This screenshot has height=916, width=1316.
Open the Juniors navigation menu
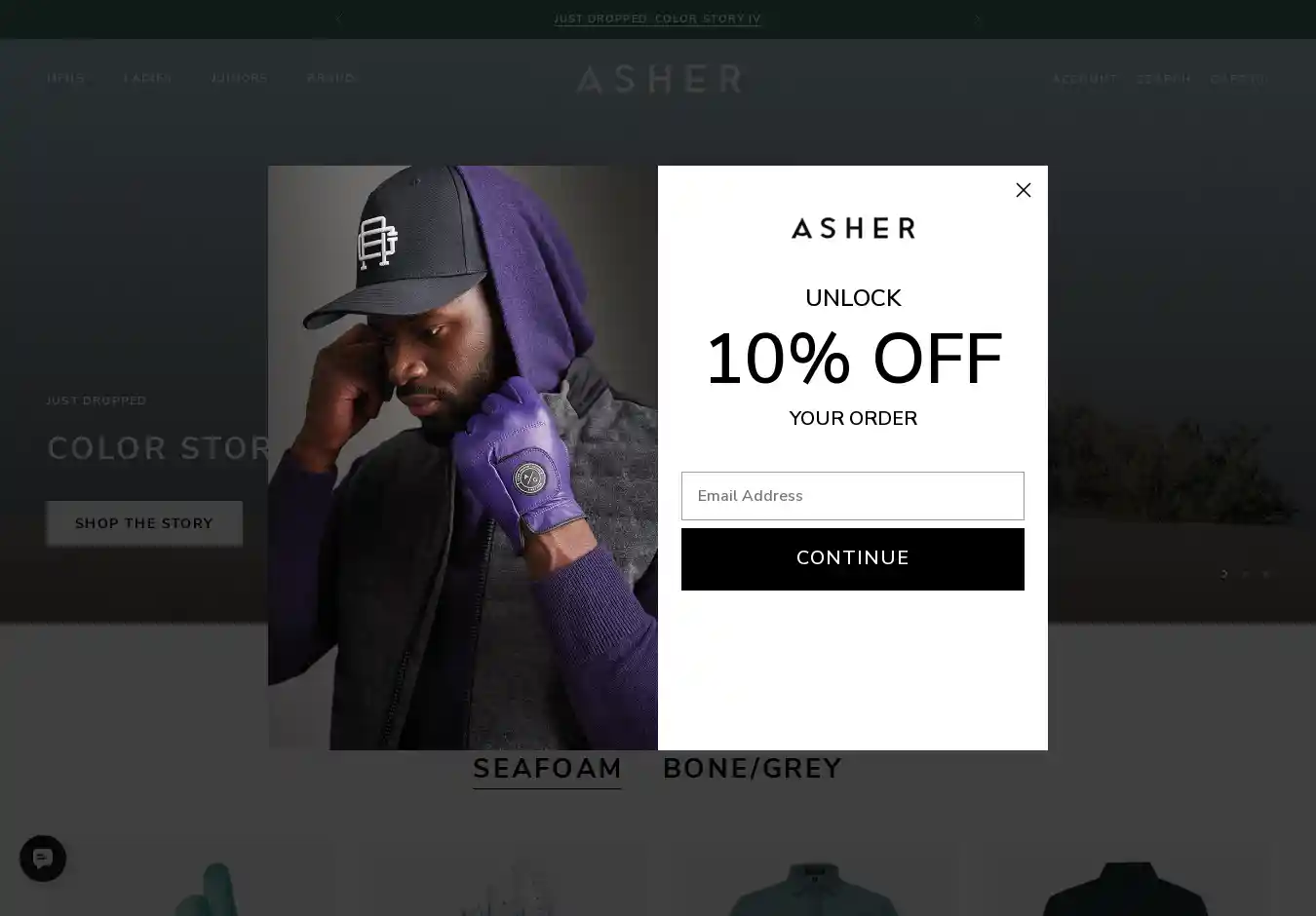[x=239, y=79]
